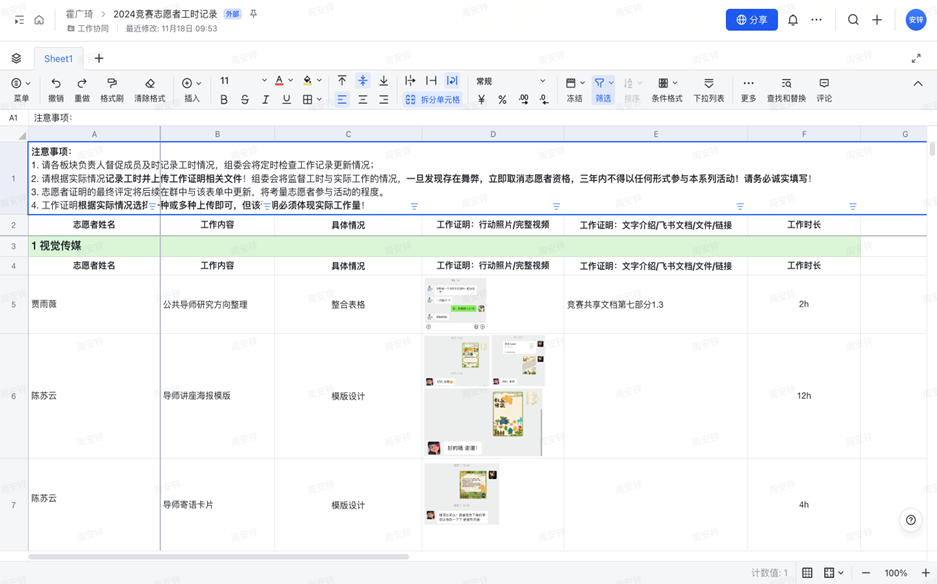Align text to the right
This screenshot has height=584, width=937.
click(384, 100)
